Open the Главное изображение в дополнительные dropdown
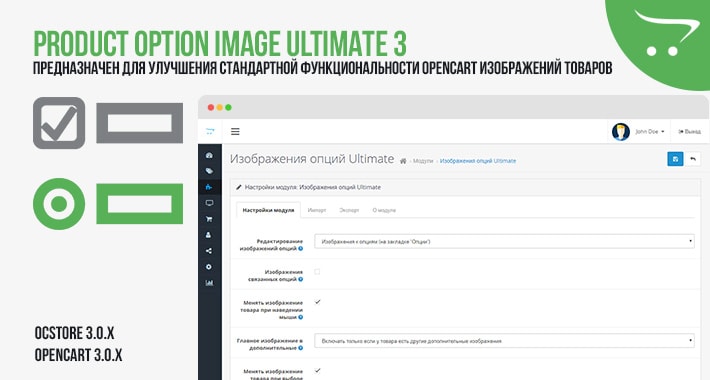The height and width of the screenshot is (380, 710). click(x=504, y=341)
